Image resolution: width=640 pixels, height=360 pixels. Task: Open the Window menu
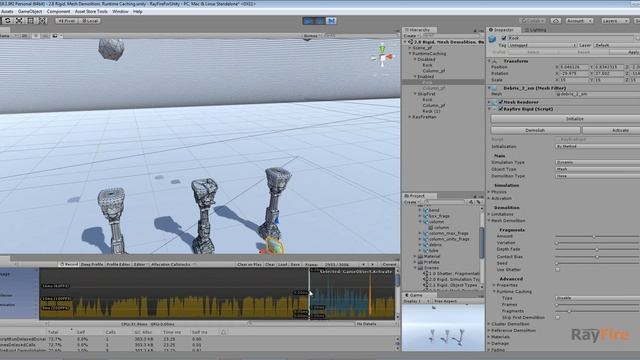(120, 11)
